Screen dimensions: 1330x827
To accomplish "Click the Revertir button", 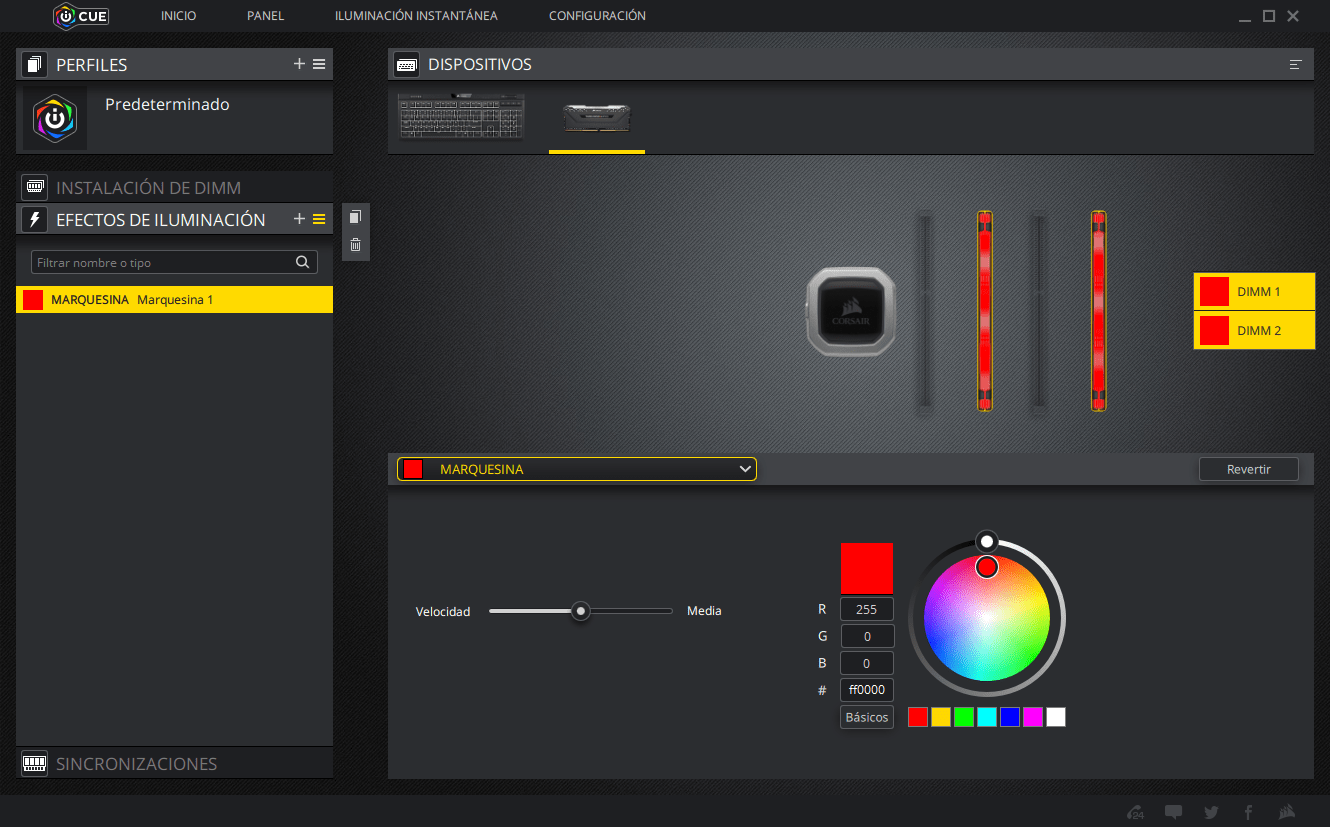I will coord(1248,469).
